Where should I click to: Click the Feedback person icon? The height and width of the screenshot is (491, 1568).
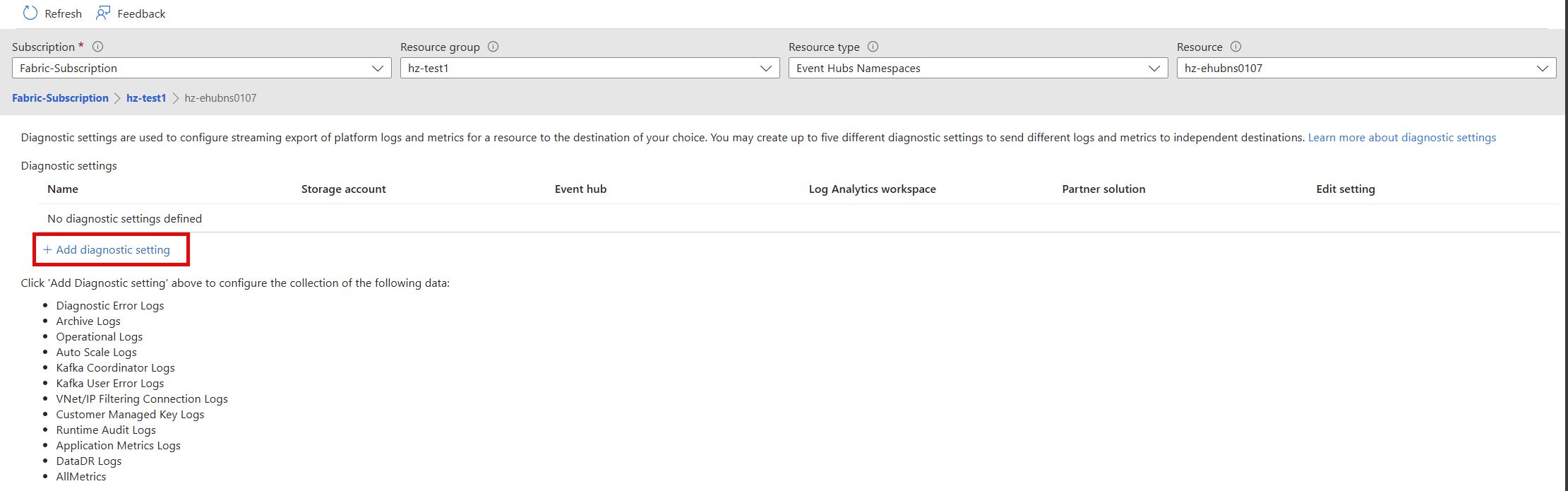point(103,13)
